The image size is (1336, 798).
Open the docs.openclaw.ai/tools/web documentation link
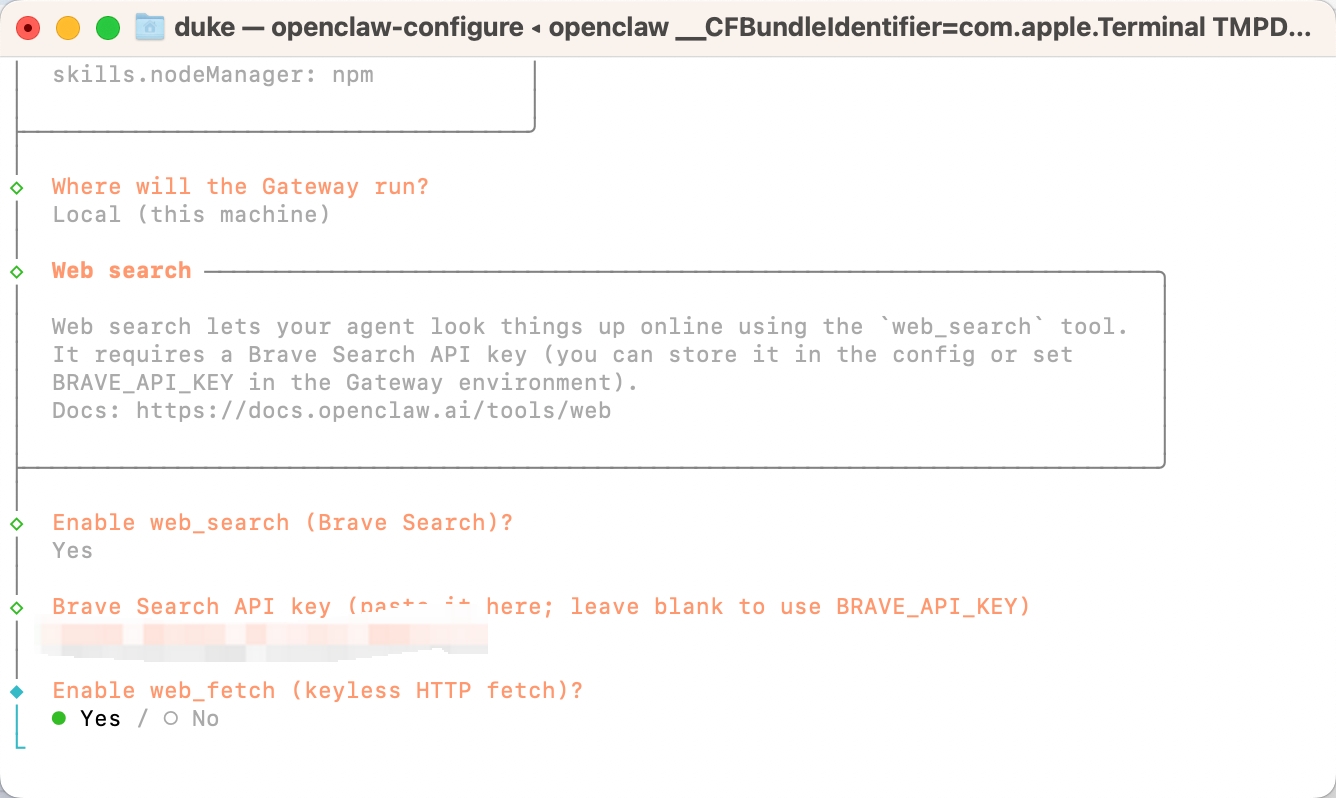coord(373,410)
